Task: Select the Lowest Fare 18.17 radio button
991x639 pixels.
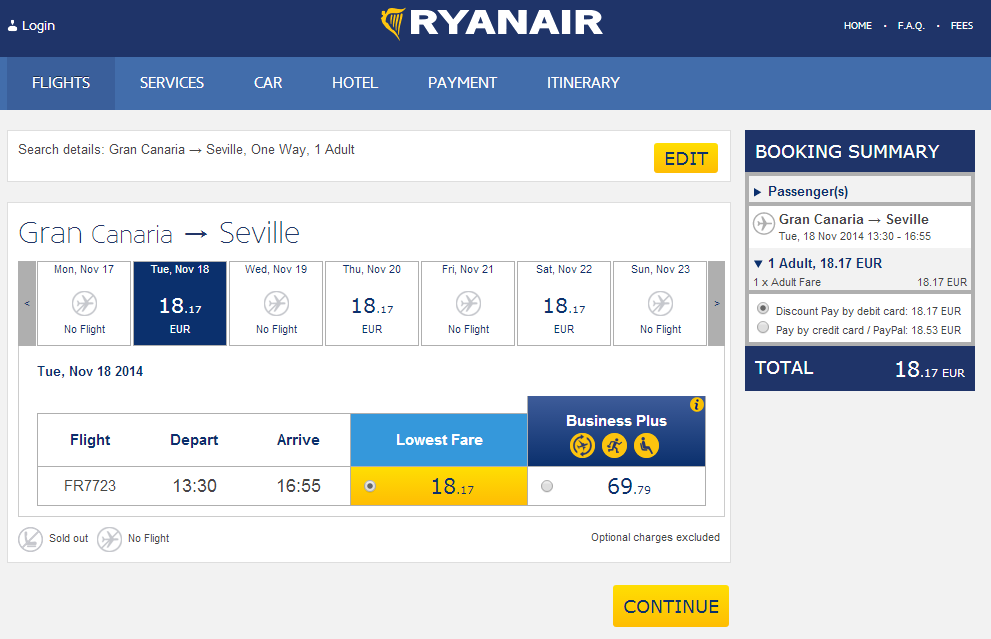Action: click(x=370, y=486)
